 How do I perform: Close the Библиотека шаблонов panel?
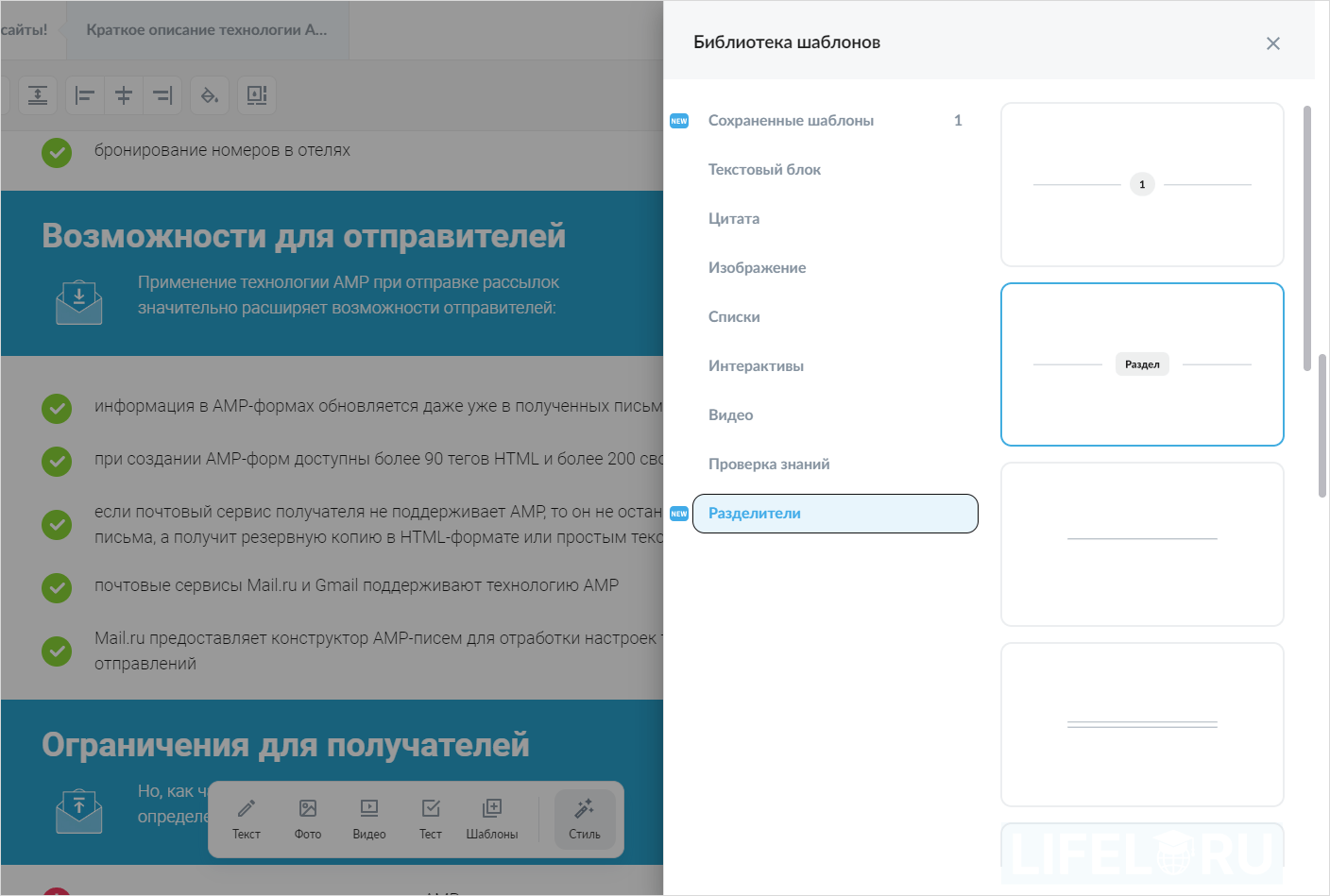tap(1272, 42)
